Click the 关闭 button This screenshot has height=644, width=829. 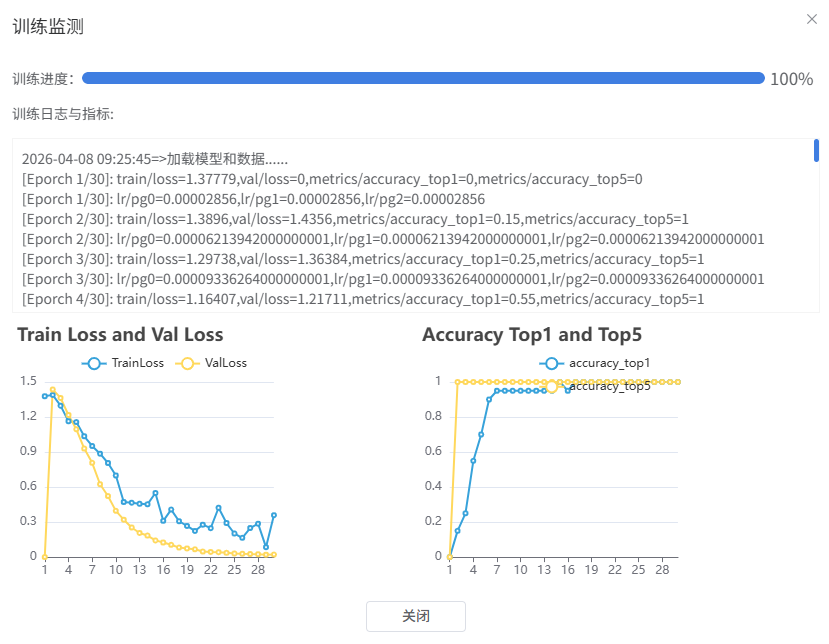[x=415, y=616]
